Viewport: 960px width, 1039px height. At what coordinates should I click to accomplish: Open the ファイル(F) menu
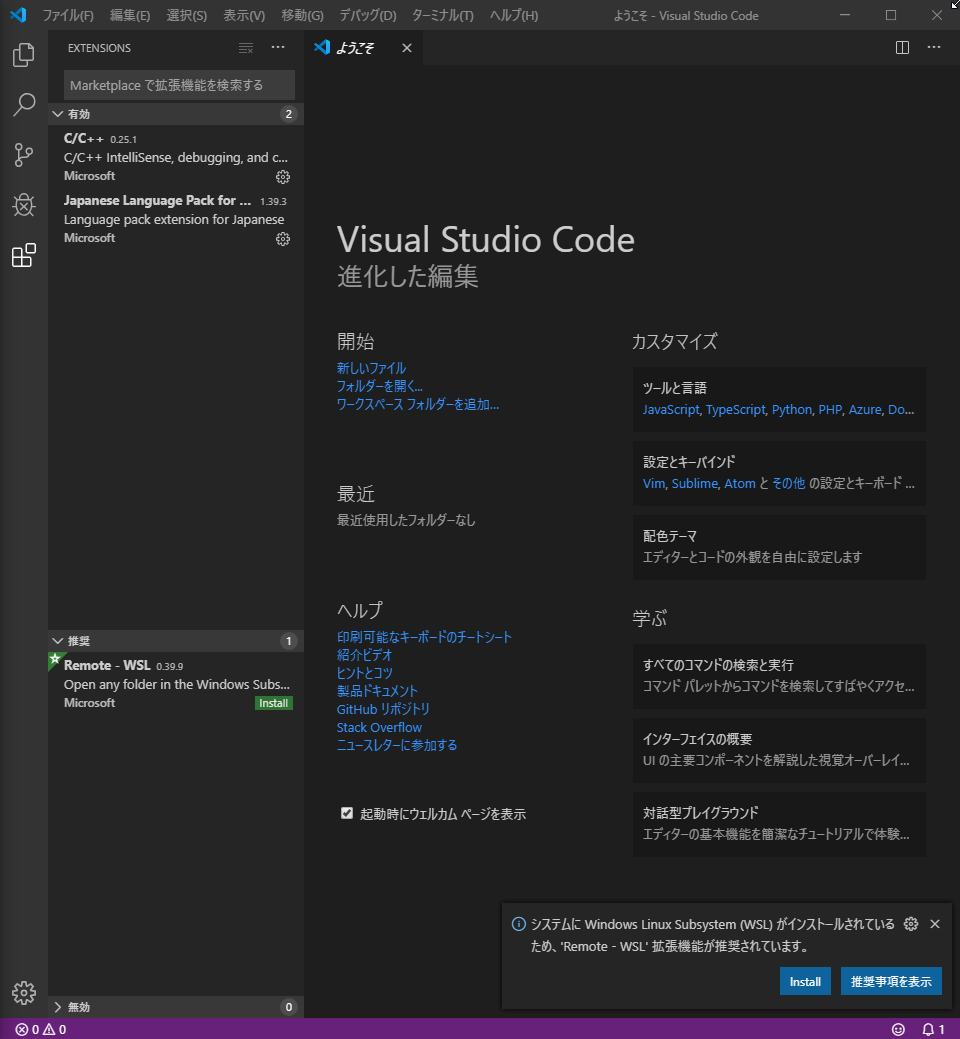click(68, 15)
